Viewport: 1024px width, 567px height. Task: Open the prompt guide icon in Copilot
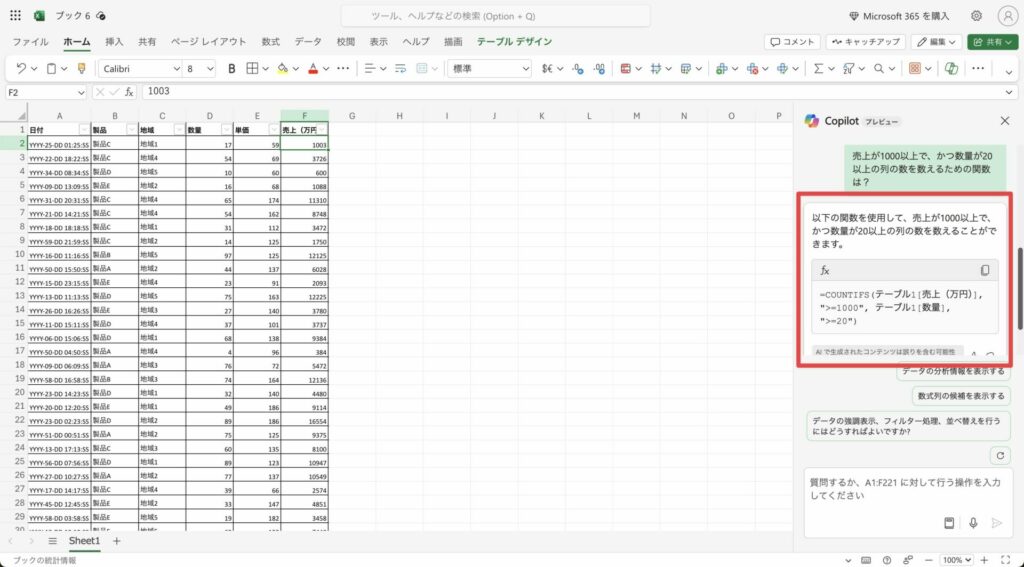[950, 523]
